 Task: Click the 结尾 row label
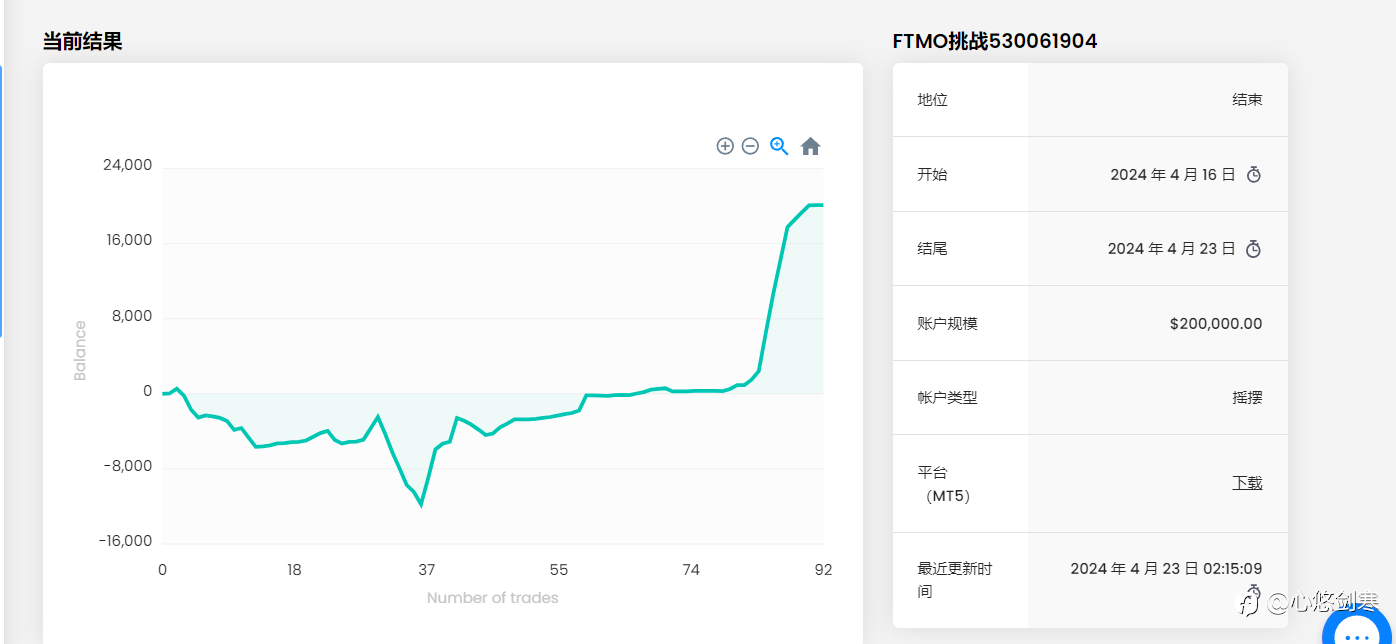tap(932, 249)
